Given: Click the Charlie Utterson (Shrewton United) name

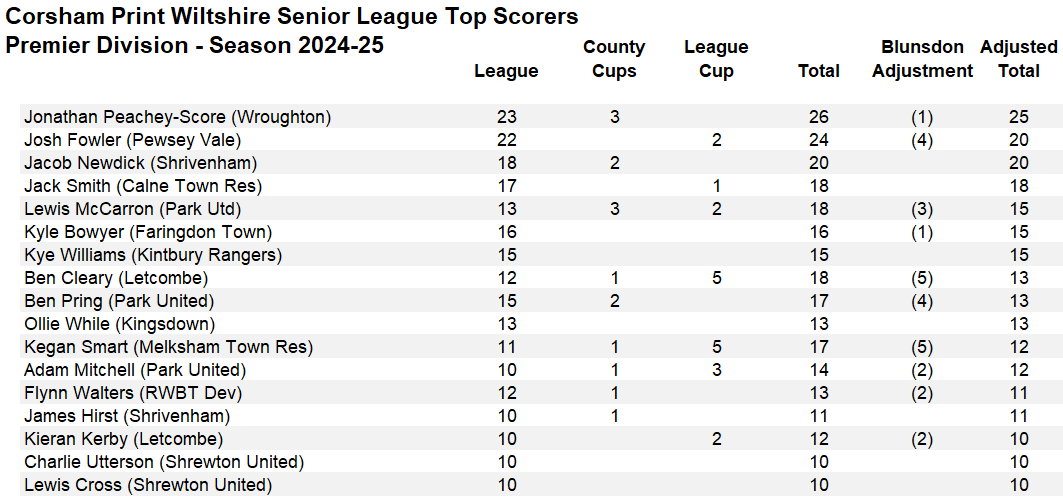Looking at the screenshot, I should coord(164,462).
